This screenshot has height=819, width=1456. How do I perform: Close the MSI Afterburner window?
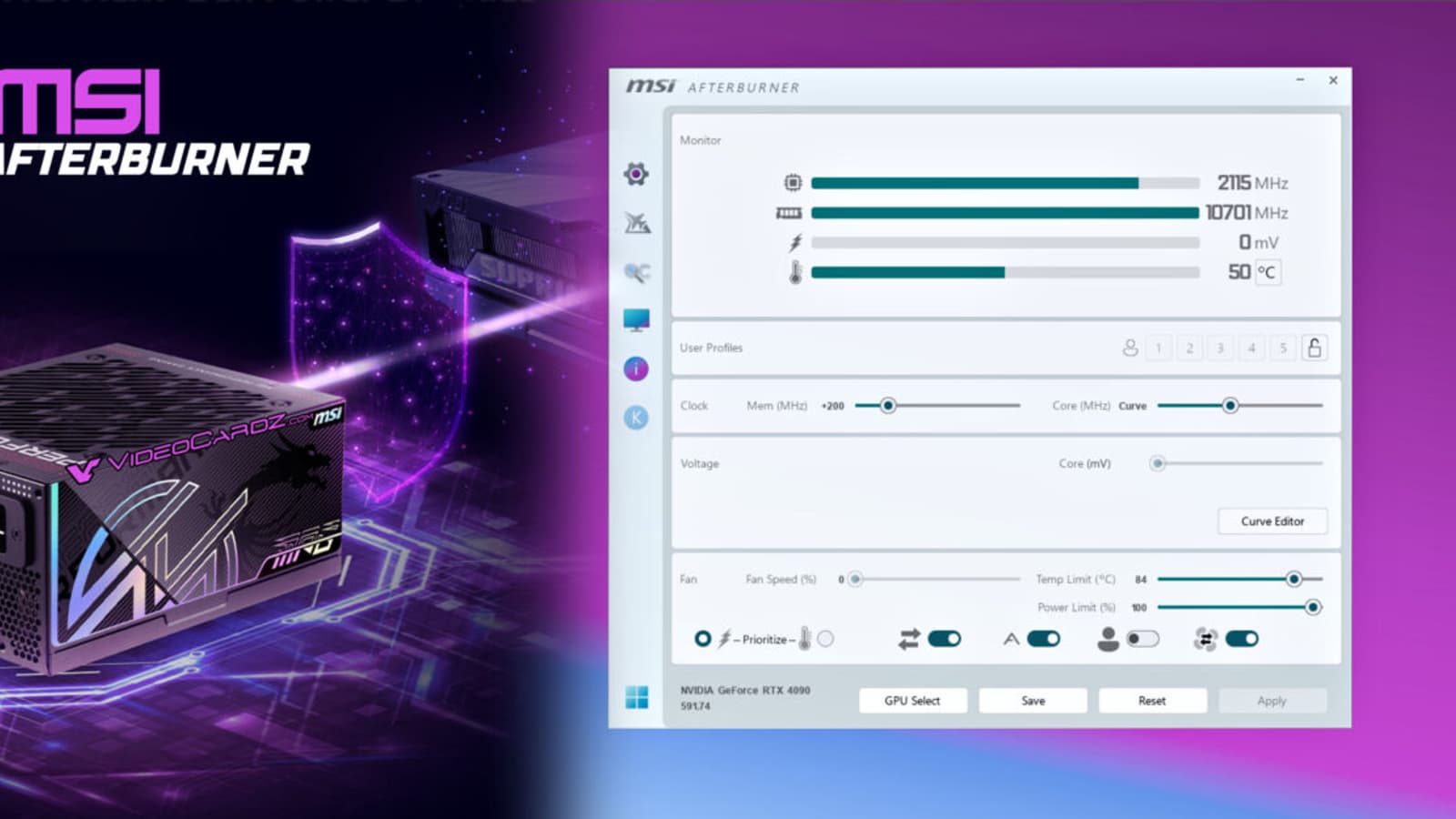click(x=1333, y=80)
